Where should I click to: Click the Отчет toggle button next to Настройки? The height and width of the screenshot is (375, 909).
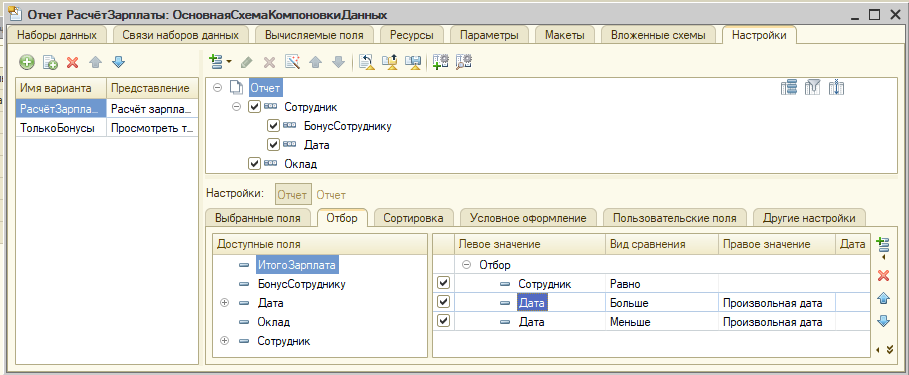click(x=293, y=195)
